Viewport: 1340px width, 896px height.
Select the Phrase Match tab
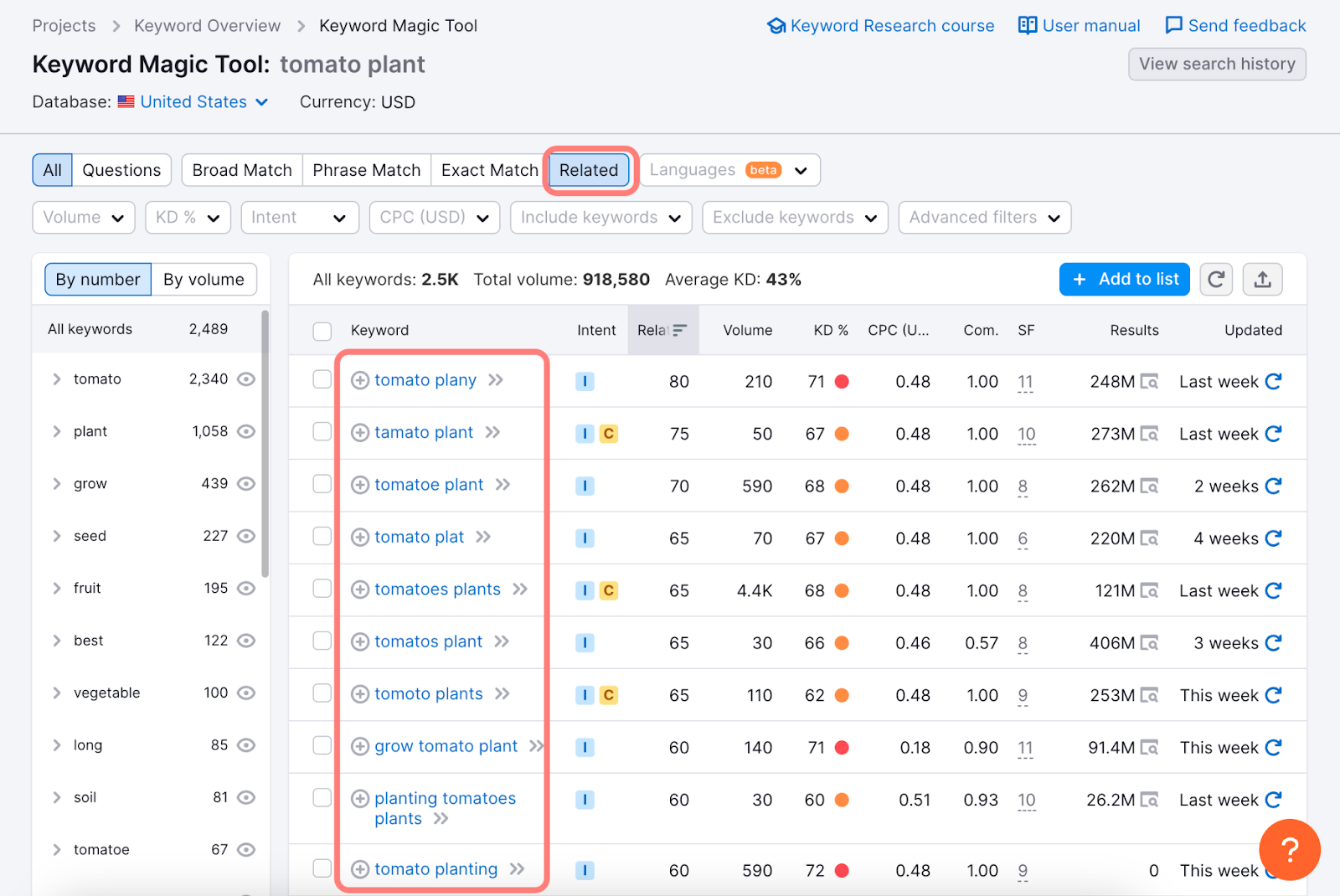(367, 170)
